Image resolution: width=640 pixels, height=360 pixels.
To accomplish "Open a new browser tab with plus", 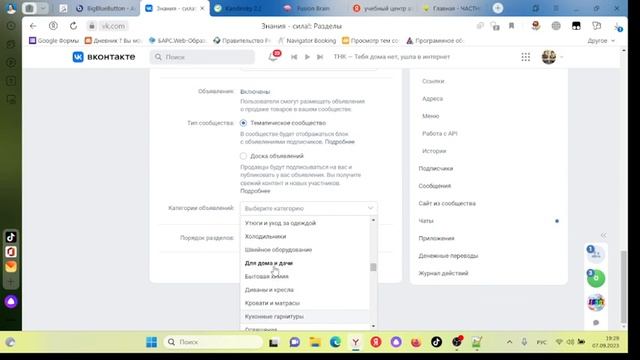I will click(498, 8).
